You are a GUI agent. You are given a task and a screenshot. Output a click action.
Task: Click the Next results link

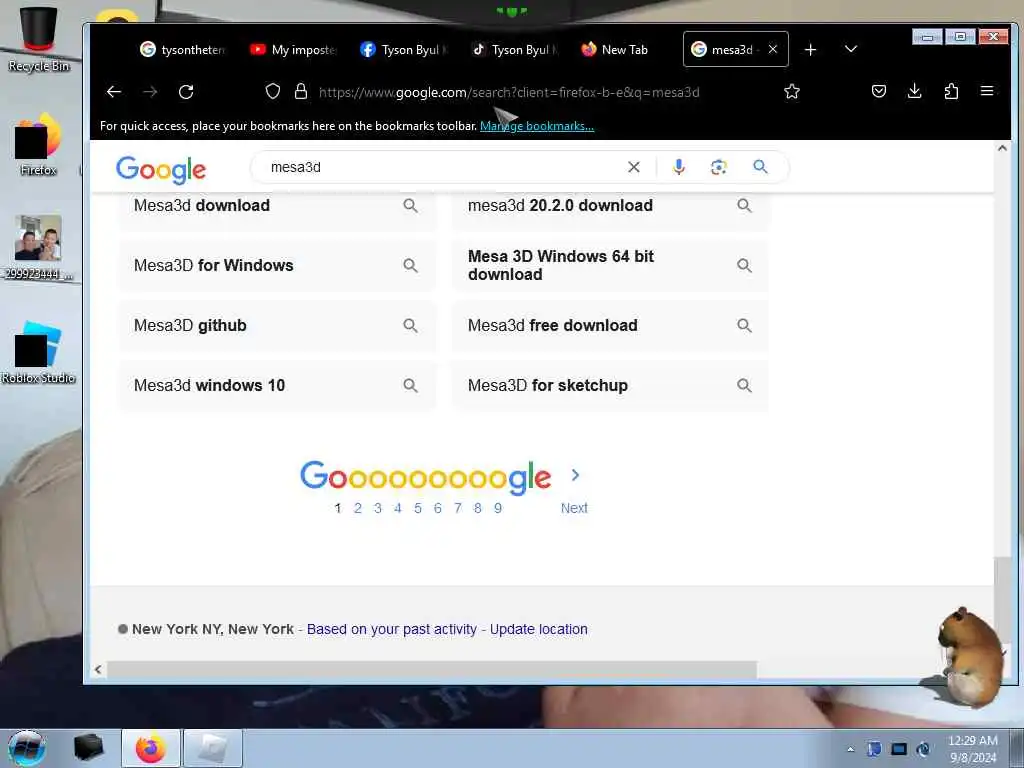point(574,508)
